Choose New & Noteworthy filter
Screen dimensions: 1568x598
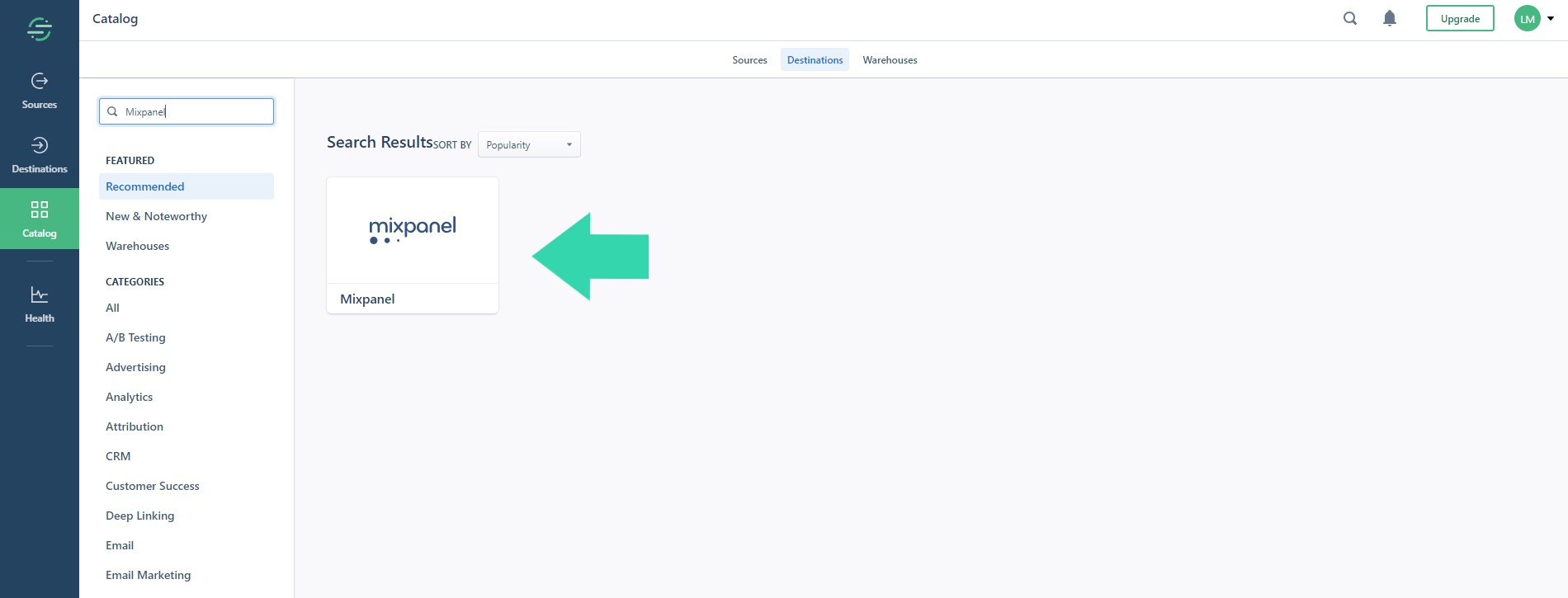click(x=156, y=216)
